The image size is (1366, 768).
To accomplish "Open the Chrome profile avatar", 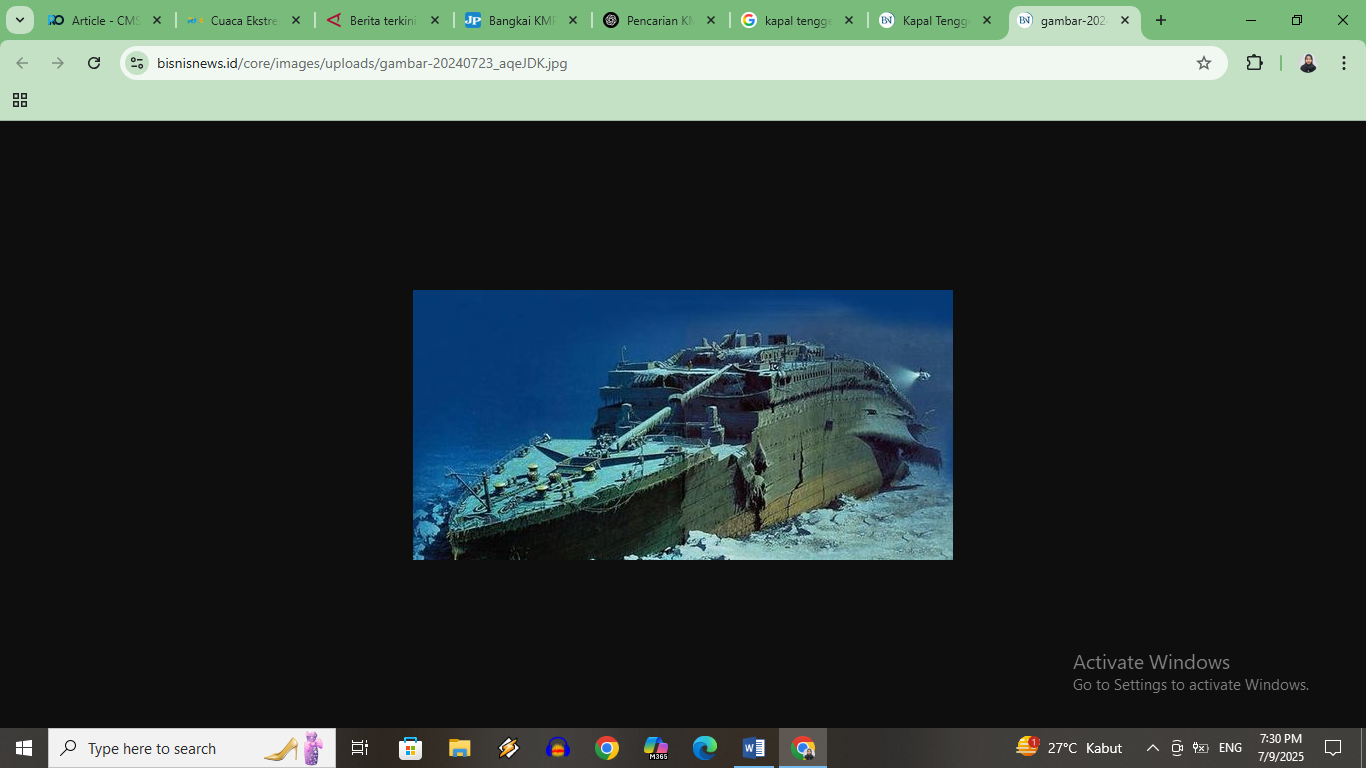I will pyautogui.click(x=1308, y=63).
